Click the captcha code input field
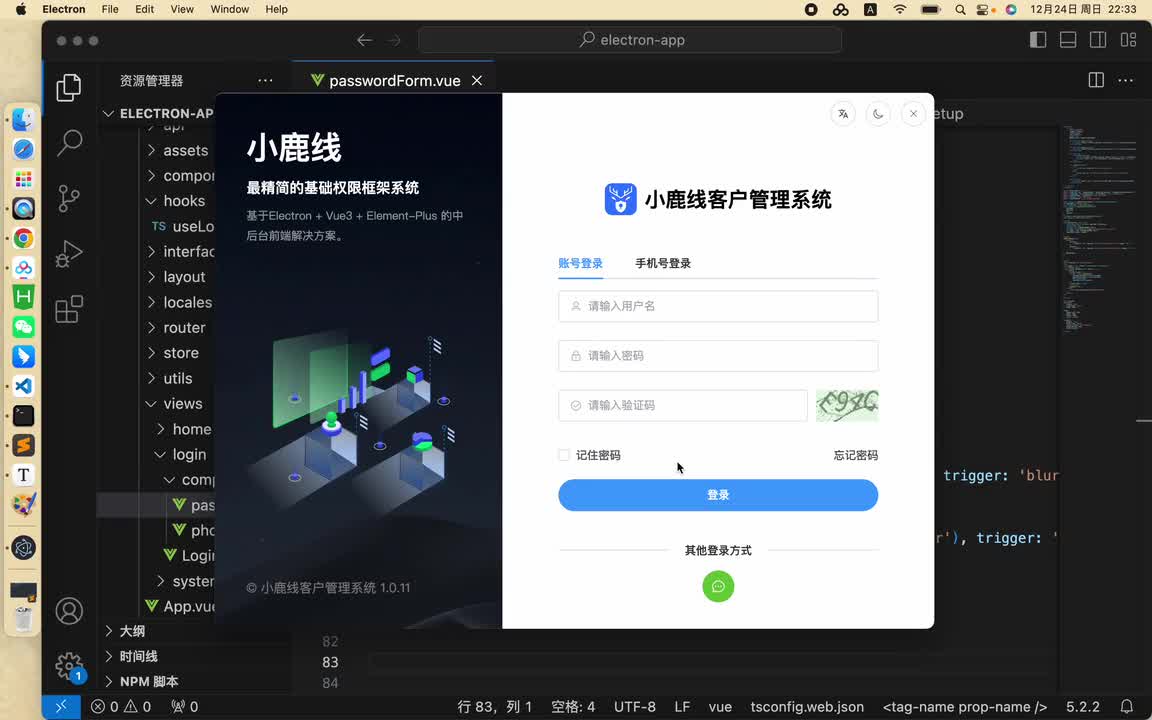This screenshot has width=1152, height=720. tap(683, 406)
